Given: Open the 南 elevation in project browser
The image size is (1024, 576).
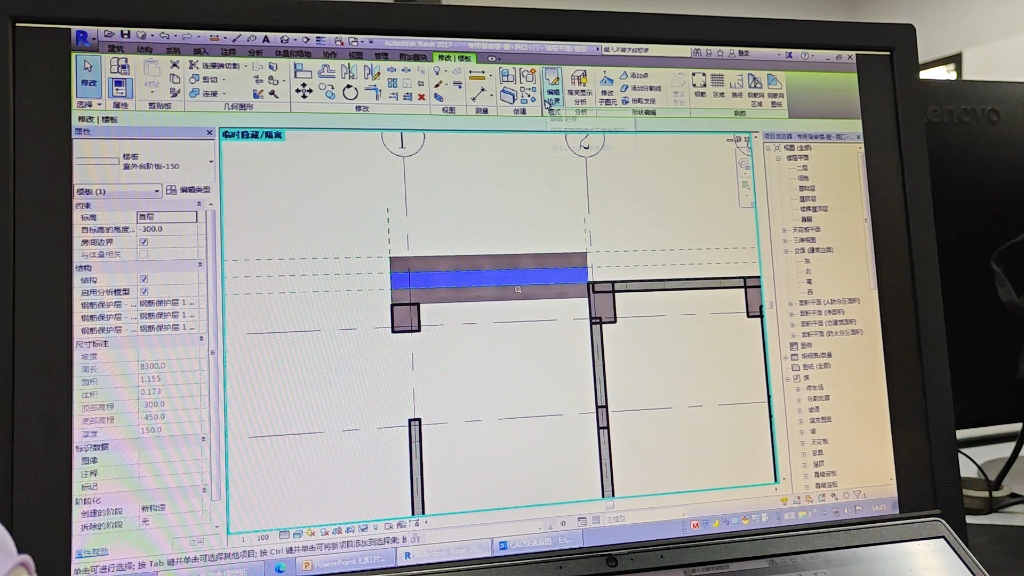Looking at the screenshot, I should pos(809,281).
